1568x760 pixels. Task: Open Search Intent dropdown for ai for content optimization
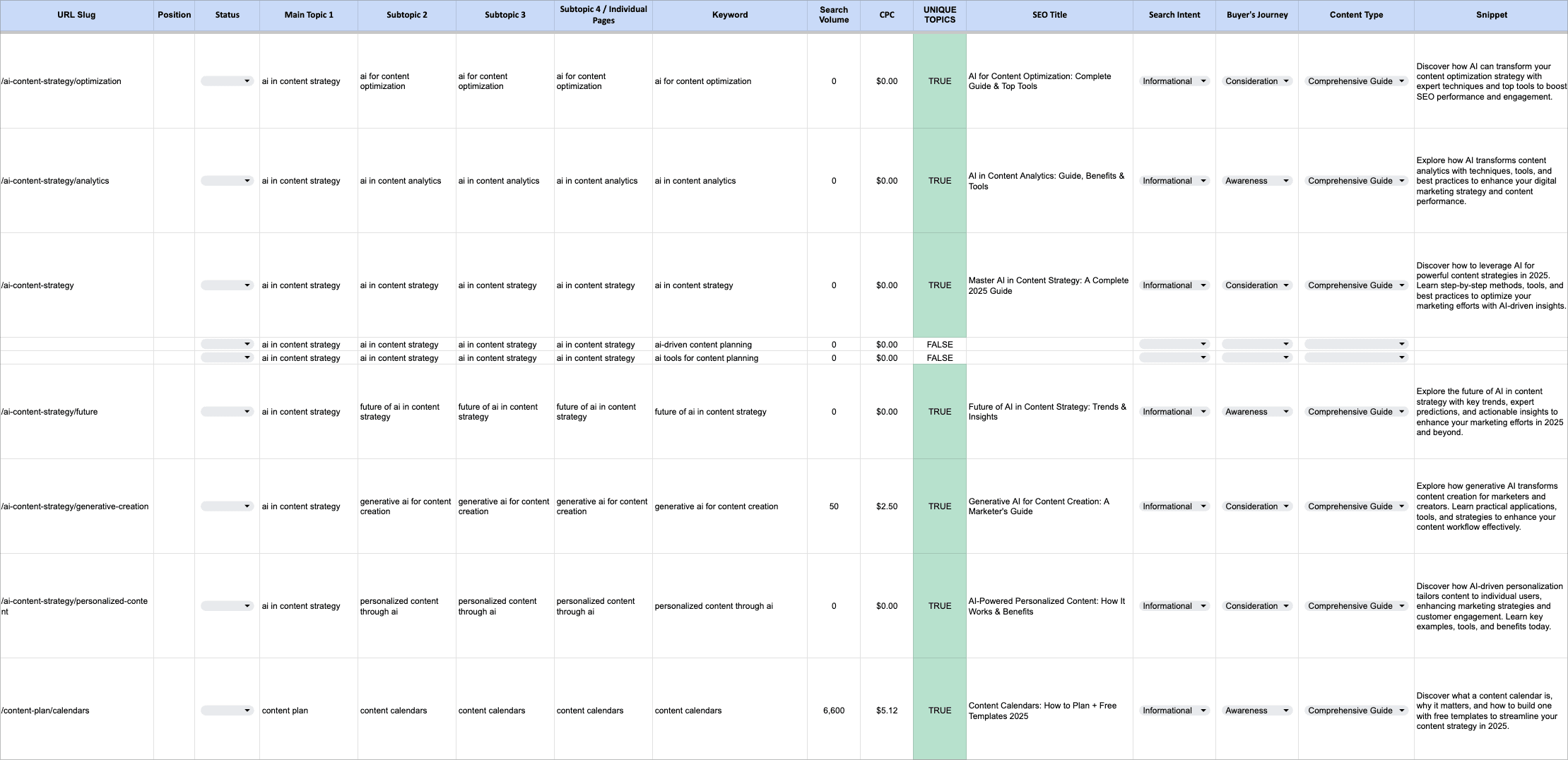coord(1174,81)
